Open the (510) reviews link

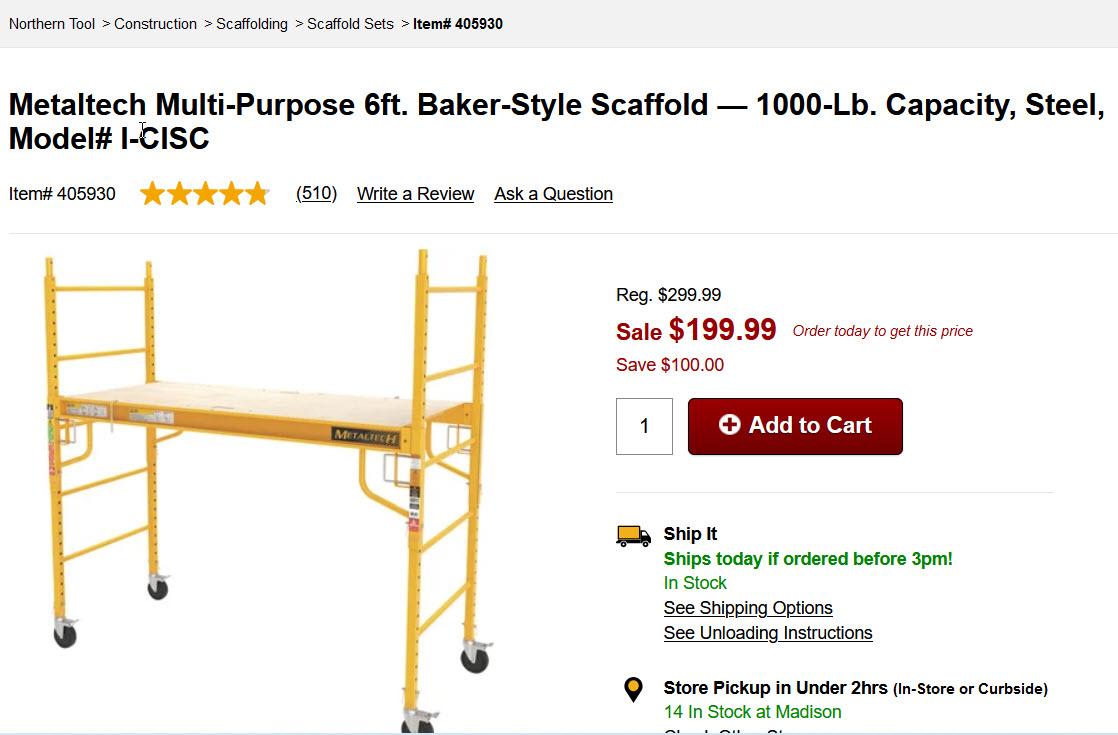[x=316, y=193]
